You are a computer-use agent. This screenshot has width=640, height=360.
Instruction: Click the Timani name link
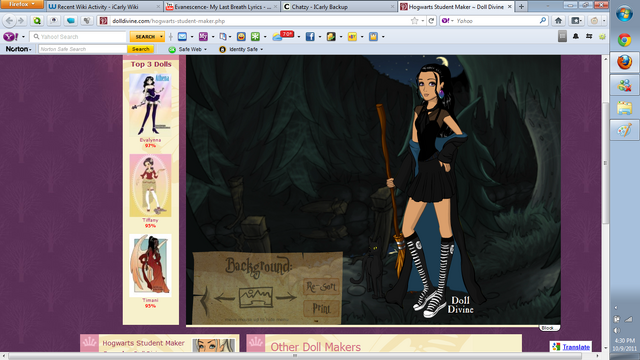[150, 300]
